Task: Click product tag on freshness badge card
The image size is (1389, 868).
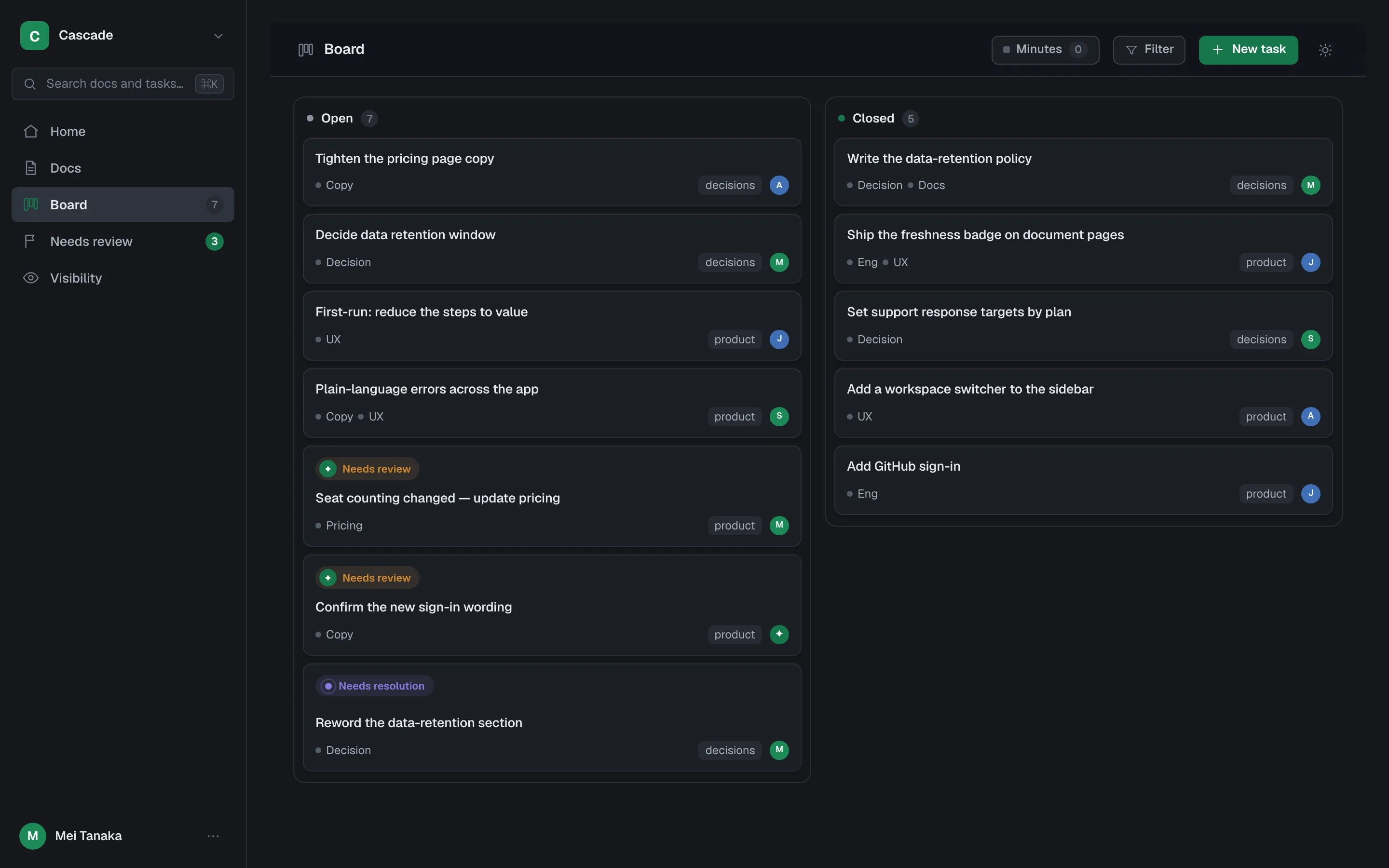Action: tap(1266, 262)
